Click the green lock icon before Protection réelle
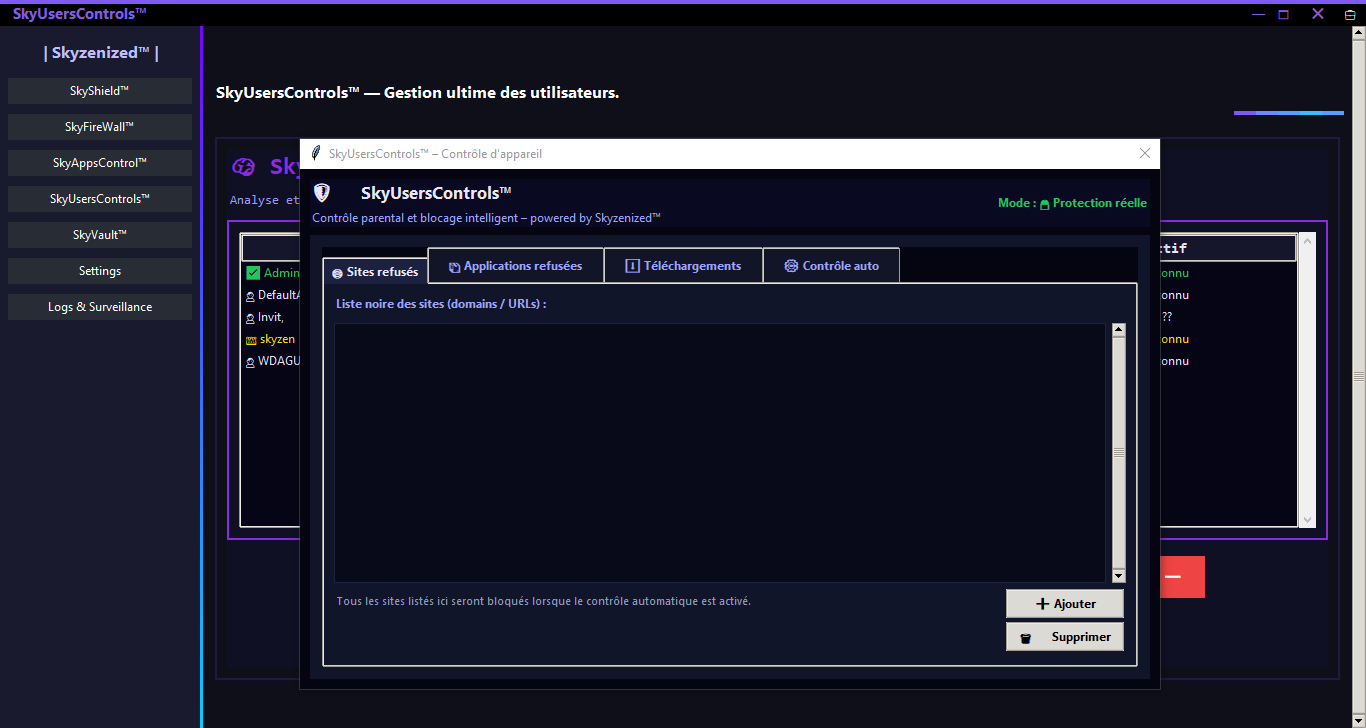 (x=1045, y=204)
